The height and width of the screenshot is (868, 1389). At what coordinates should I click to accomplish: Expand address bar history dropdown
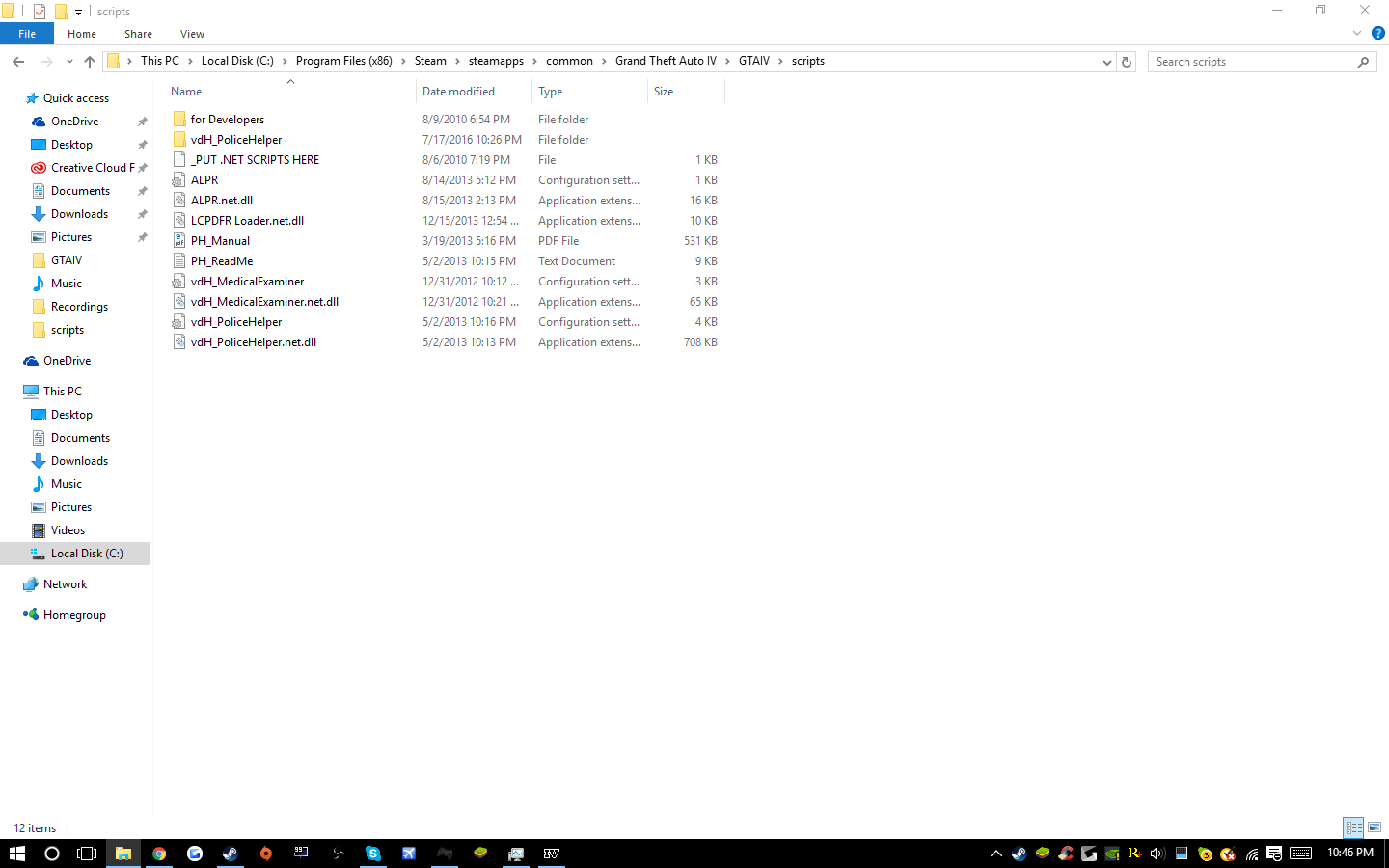click(1106, 62)
